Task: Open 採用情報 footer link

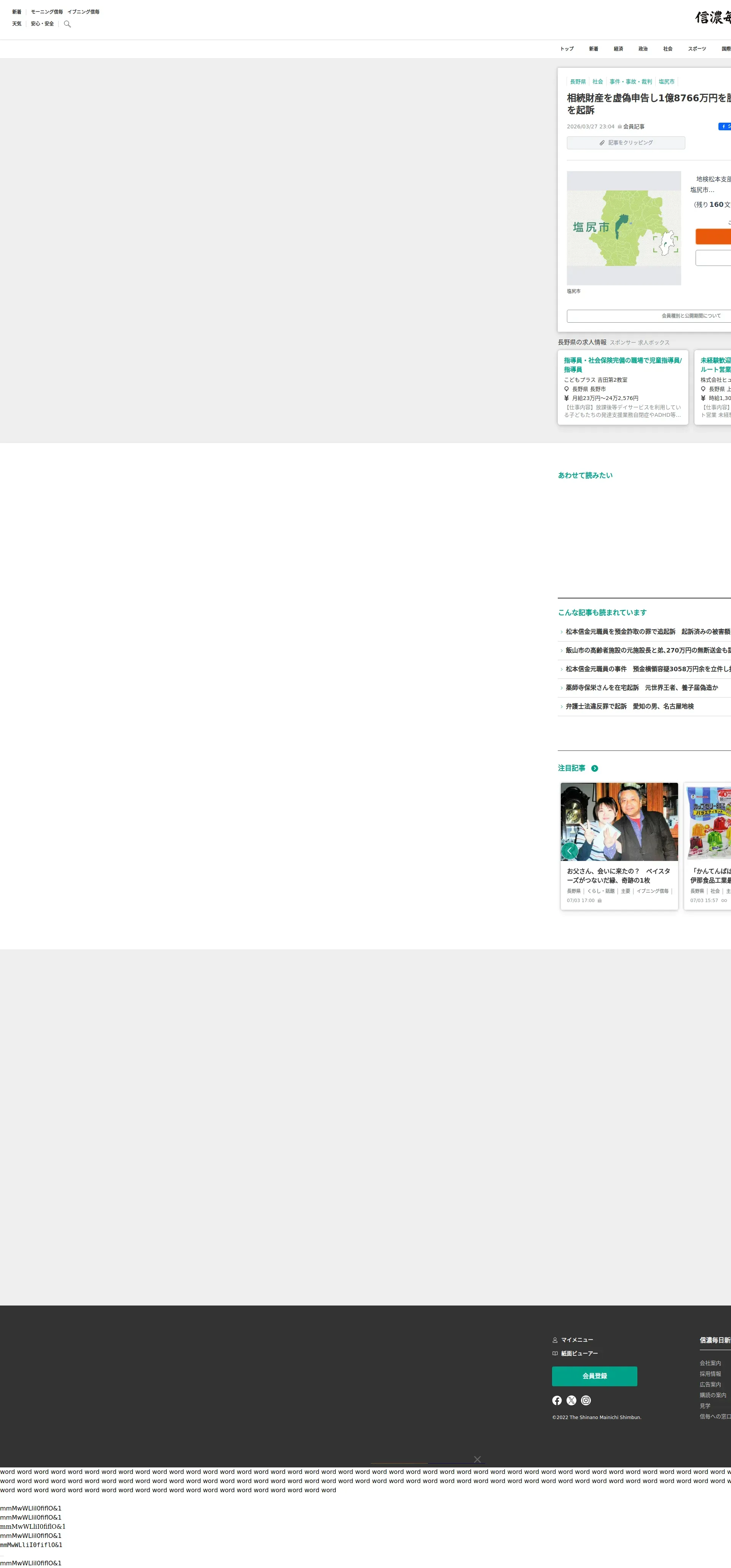Action: (x=710, y=1374)
